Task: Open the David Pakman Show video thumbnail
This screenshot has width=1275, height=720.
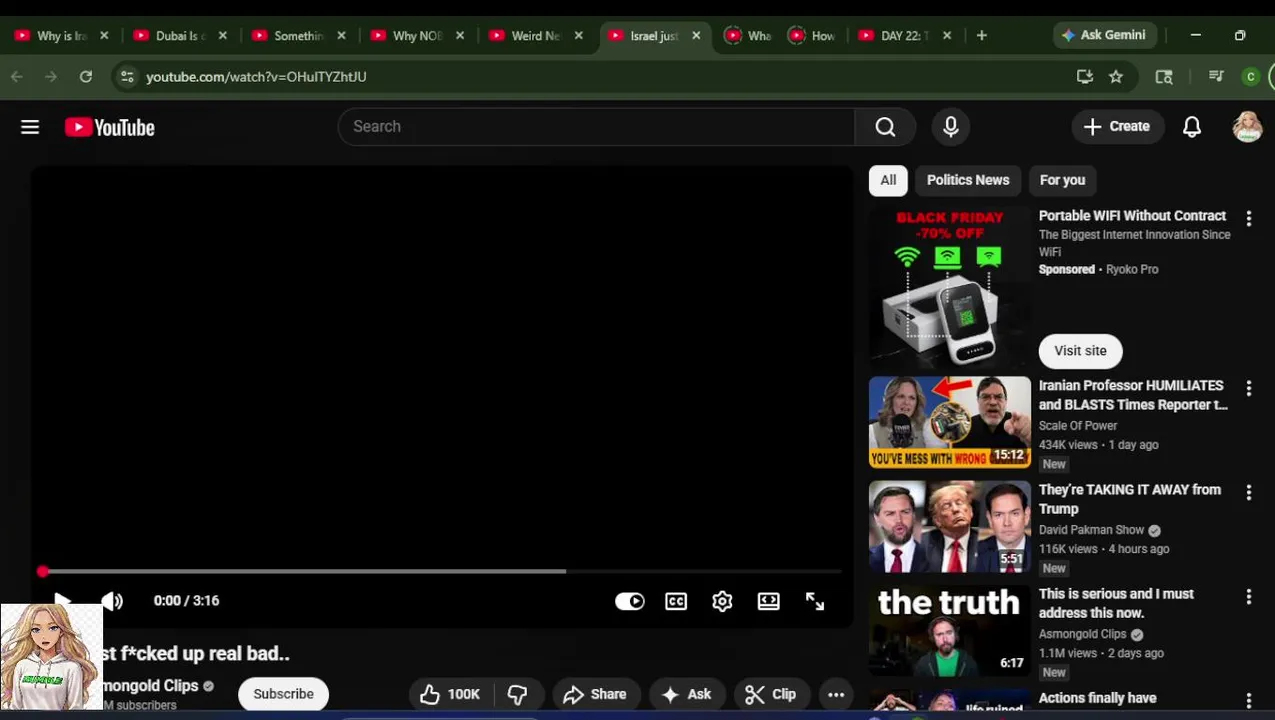Action: coord(949,526)
